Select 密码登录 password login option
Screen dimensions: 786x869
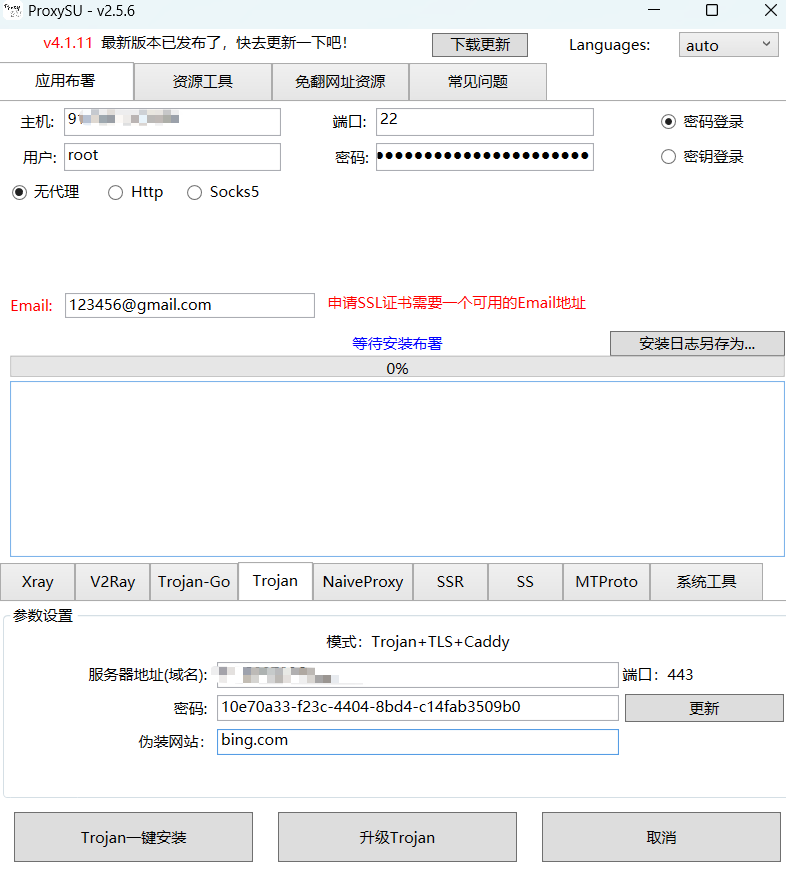point(669,122)
